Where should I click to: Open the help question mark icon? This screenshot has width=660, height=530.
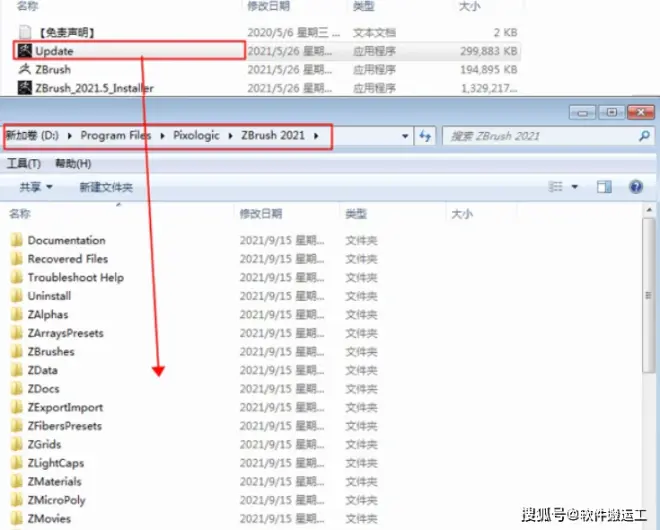(636, 186)
